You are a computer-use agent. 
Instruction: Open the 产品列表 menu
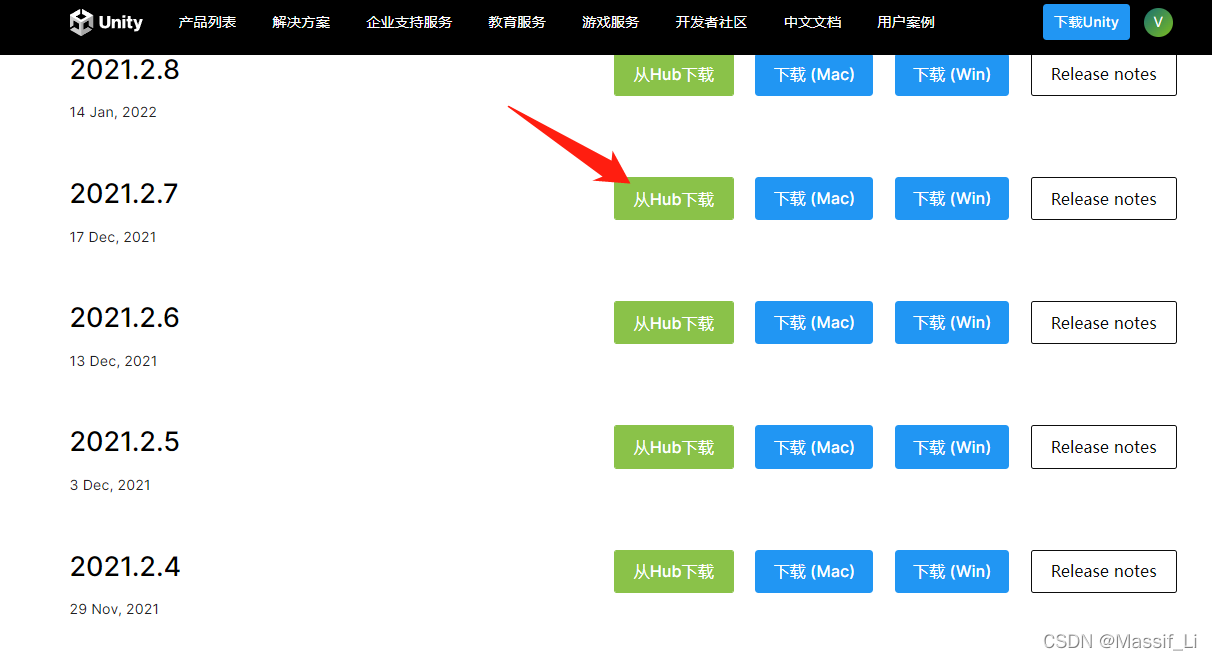[x=207, y=22]
